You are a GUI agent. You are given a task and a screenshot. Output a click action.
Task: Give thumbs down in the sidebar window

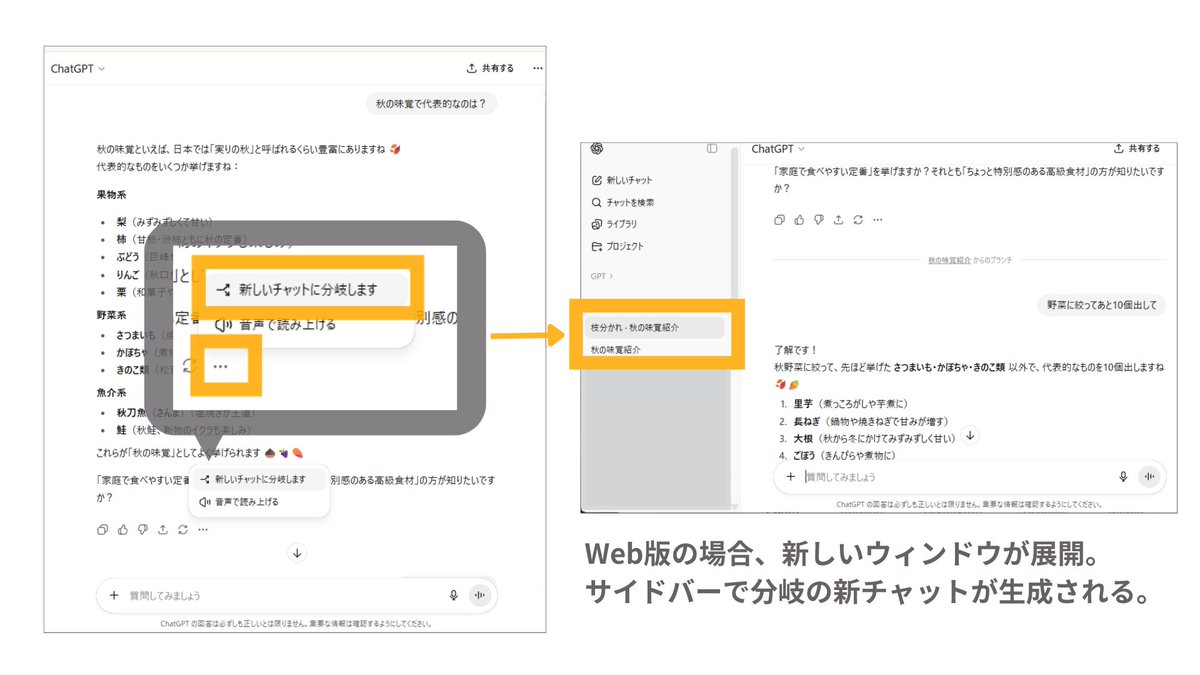click(819, 219)
